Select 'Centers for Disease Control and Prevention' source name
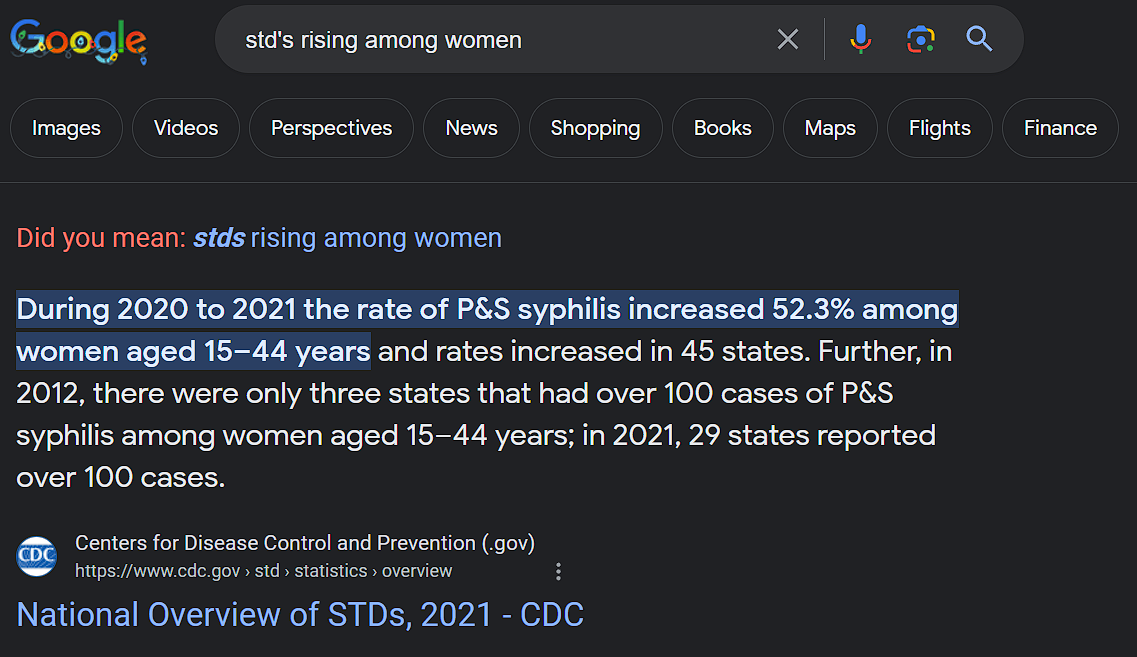Image resolution: width=1137 pixels, height=657 pixels. (x=305, y=543)
